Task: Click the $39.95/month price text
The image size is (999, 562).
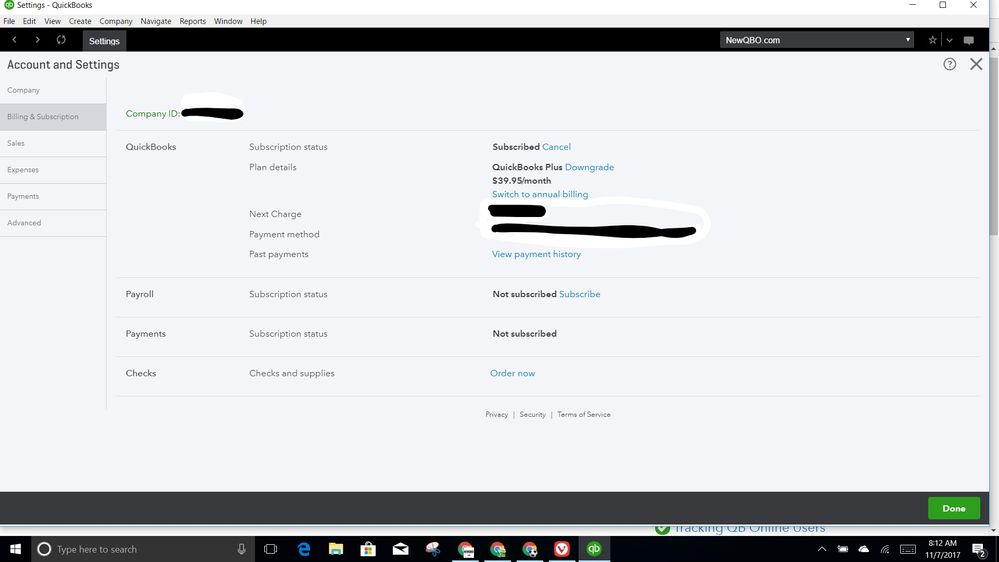Action: [x=521, y=181]
